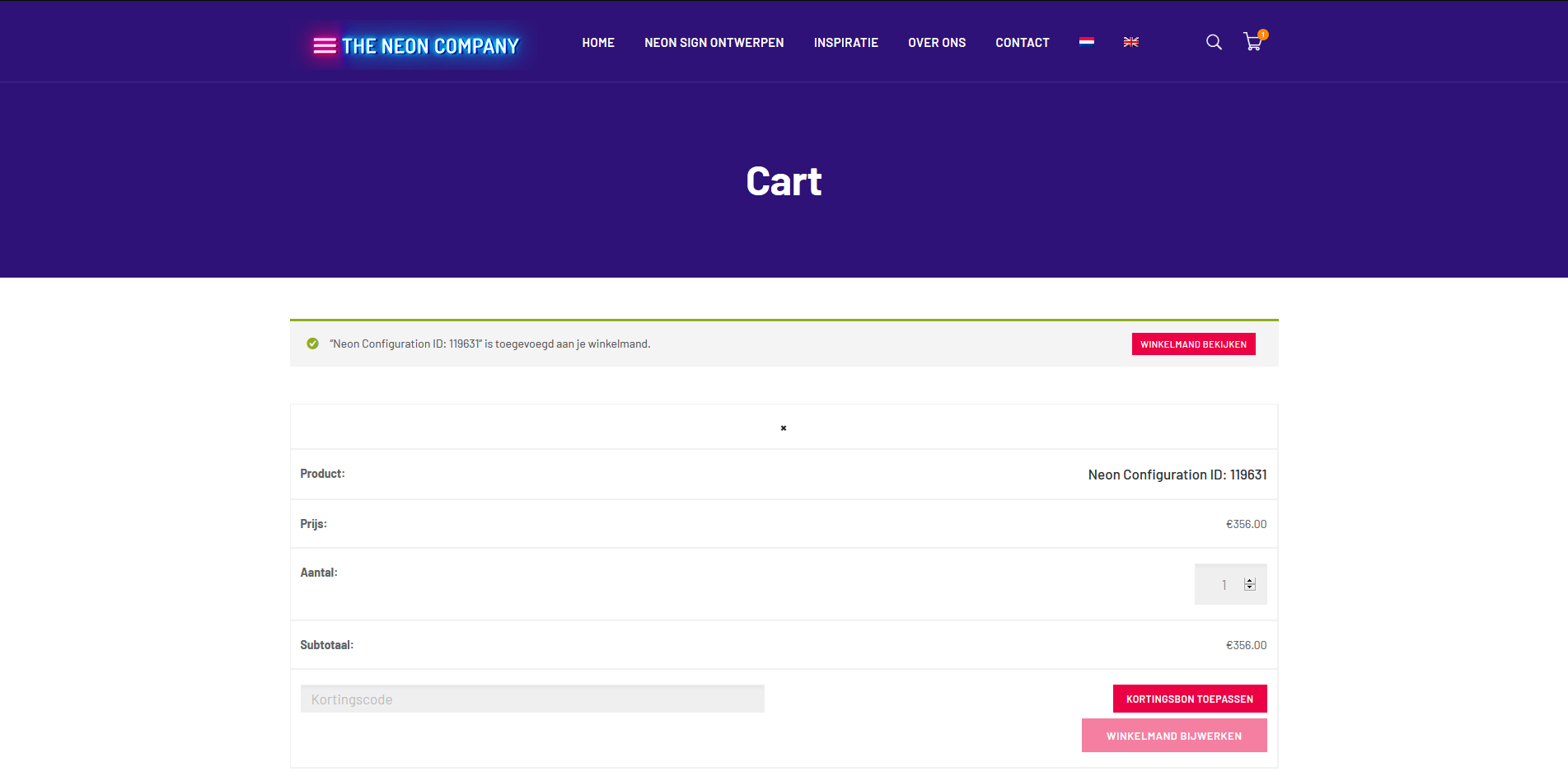Open the Contact menu item

pyautogui.click(x=1022, y=43)
